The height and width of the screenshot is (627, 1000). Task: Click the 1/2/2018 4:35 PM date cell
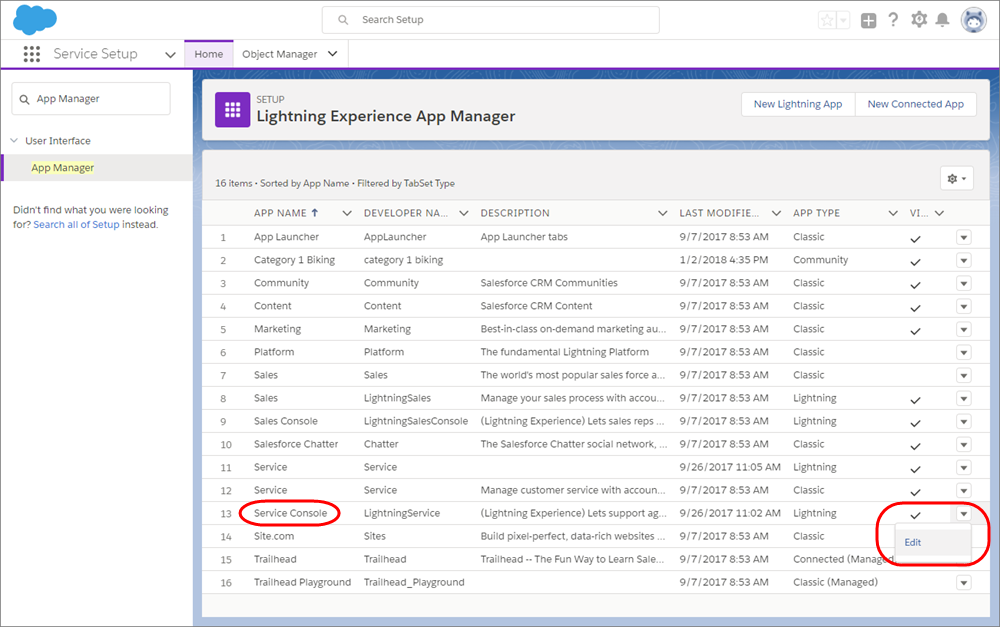click(x=723, y=260)
